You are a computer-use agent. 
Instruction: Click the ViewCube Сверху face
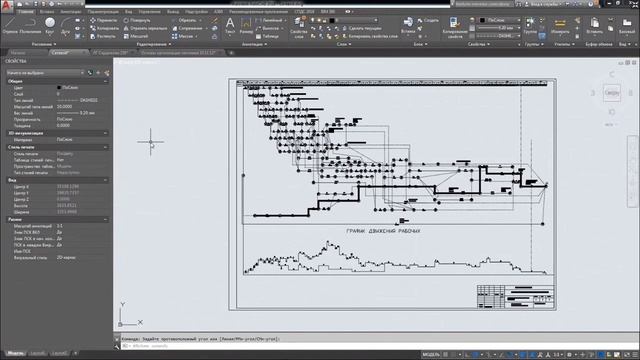pos(612,93)
